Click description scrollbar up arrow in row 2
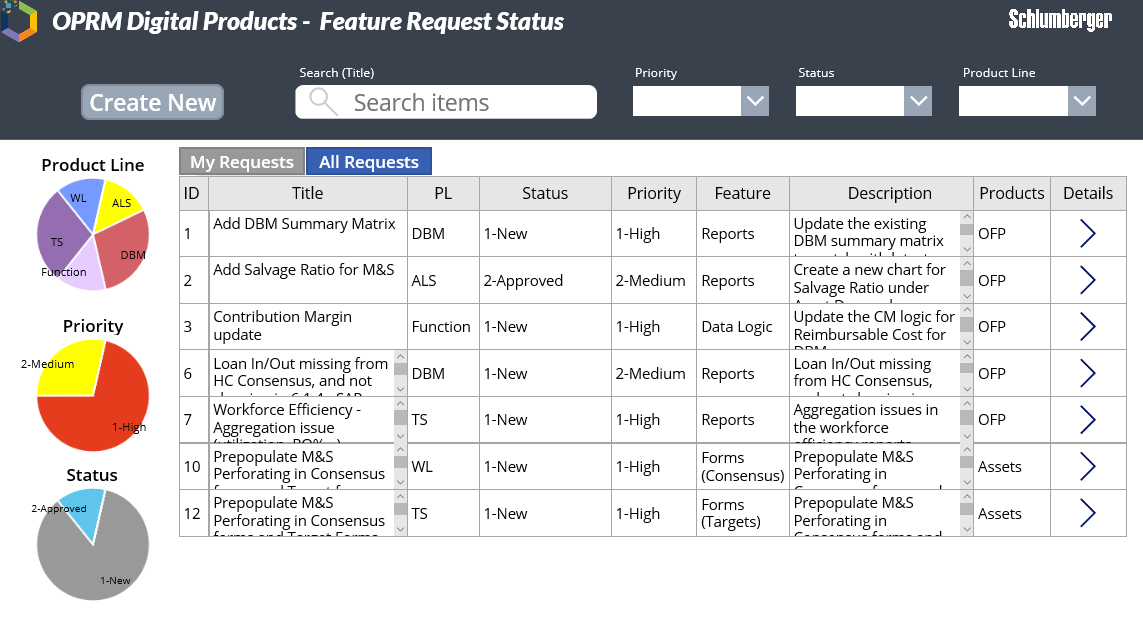The width and height of the screenshot is (1143, 630). 967,264
